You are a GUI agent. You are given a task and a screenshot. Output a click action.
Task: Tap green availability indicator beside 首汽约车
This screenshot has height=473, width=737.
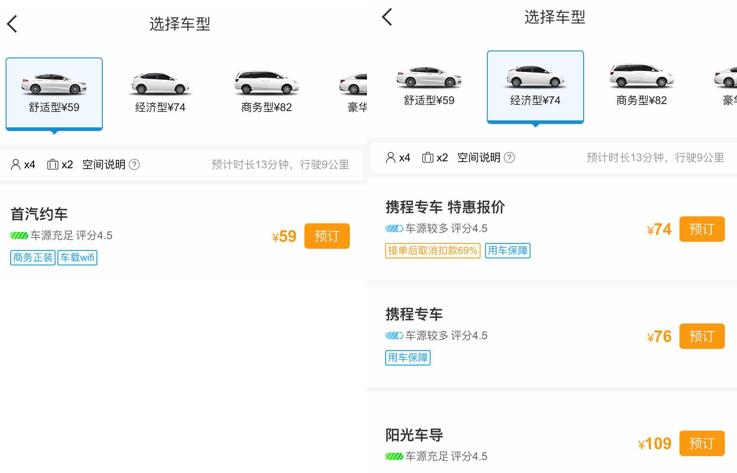(x=19, y=235)
